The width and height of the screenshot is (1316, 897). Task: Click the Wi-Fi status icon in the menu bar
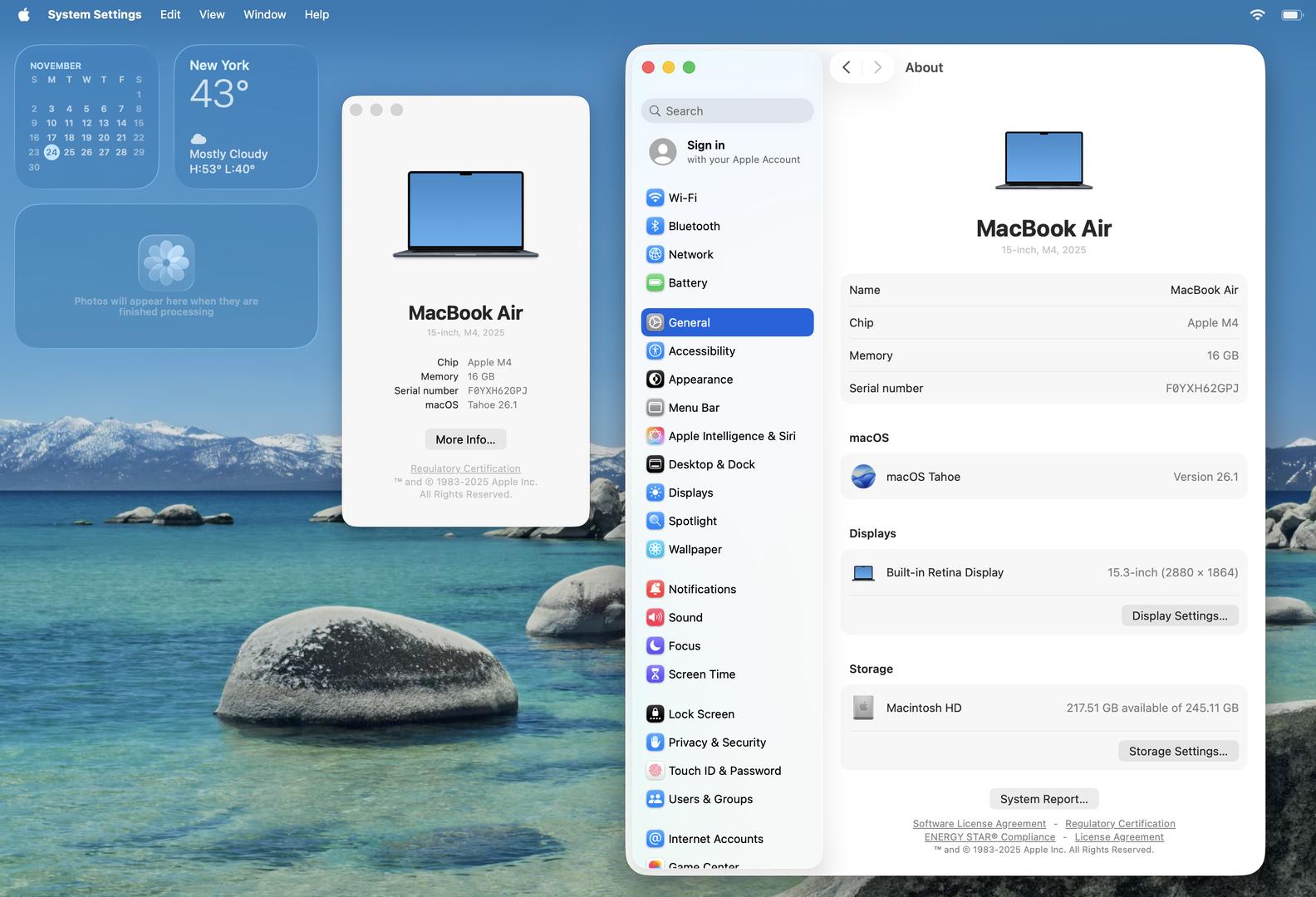point(1257,15)
